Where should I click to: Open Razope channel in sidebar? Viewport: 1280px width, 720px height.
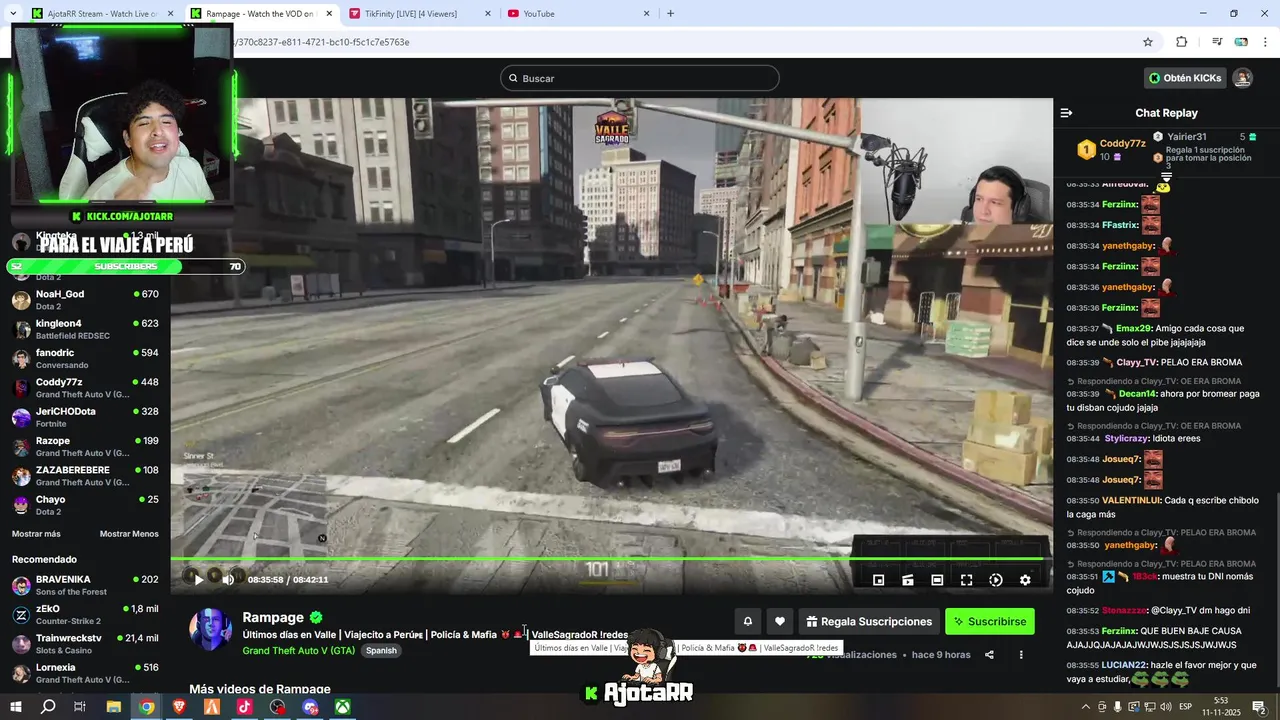pyautogui.click(x=85, y=446)
